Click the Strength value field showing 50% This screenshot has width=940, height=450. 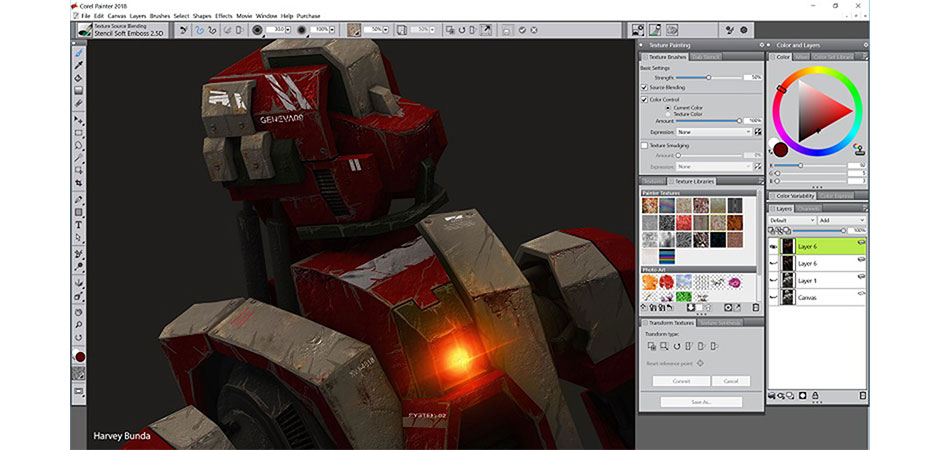tap(752, 77)
